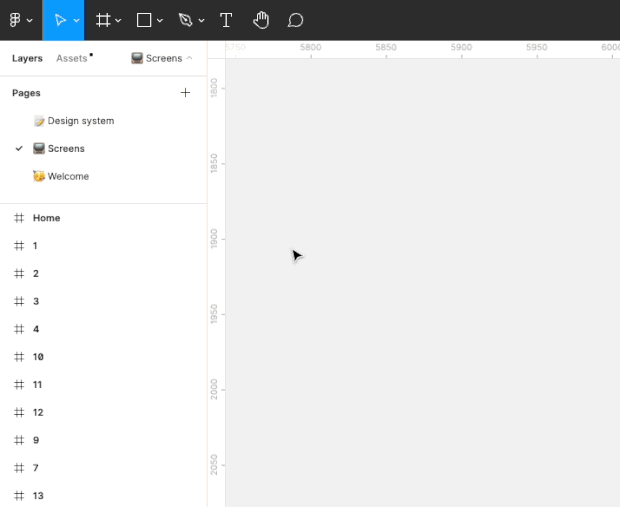Screen dimensions: 620x507
Task: Select the Pen tool
Action: (185, 20)
